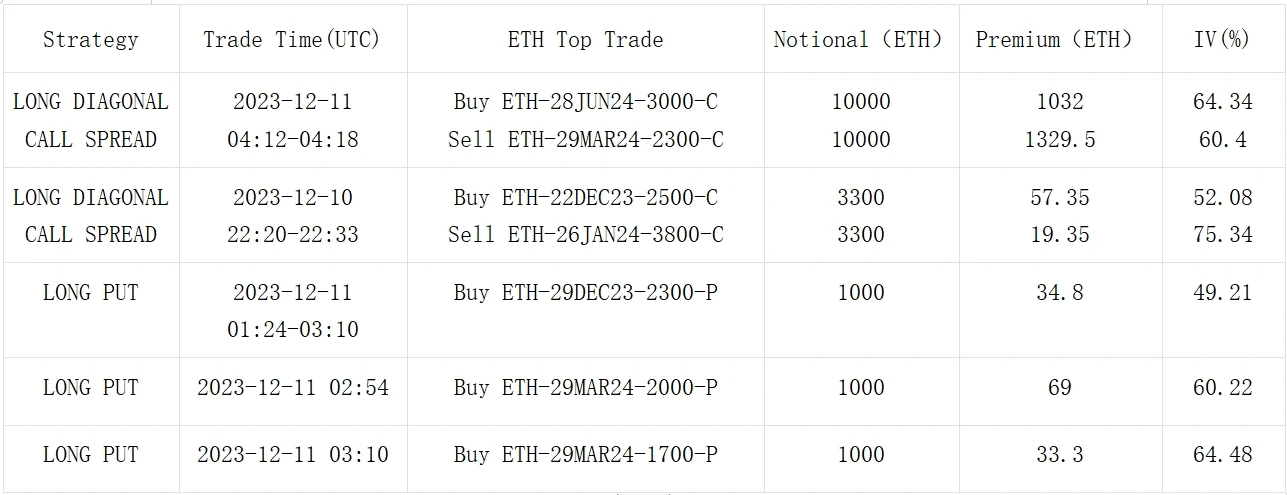Click the Buy ETH-22DEC23-2500-C trade entry
1287x495 pixels.
(585, 197)
